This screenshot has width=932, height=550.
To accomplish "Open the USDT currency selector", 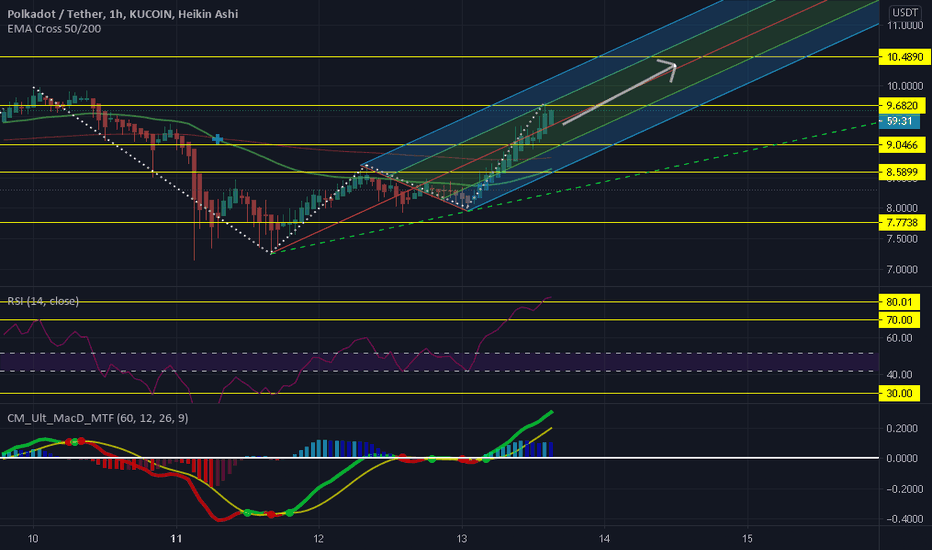I will [x=905, y=12].
